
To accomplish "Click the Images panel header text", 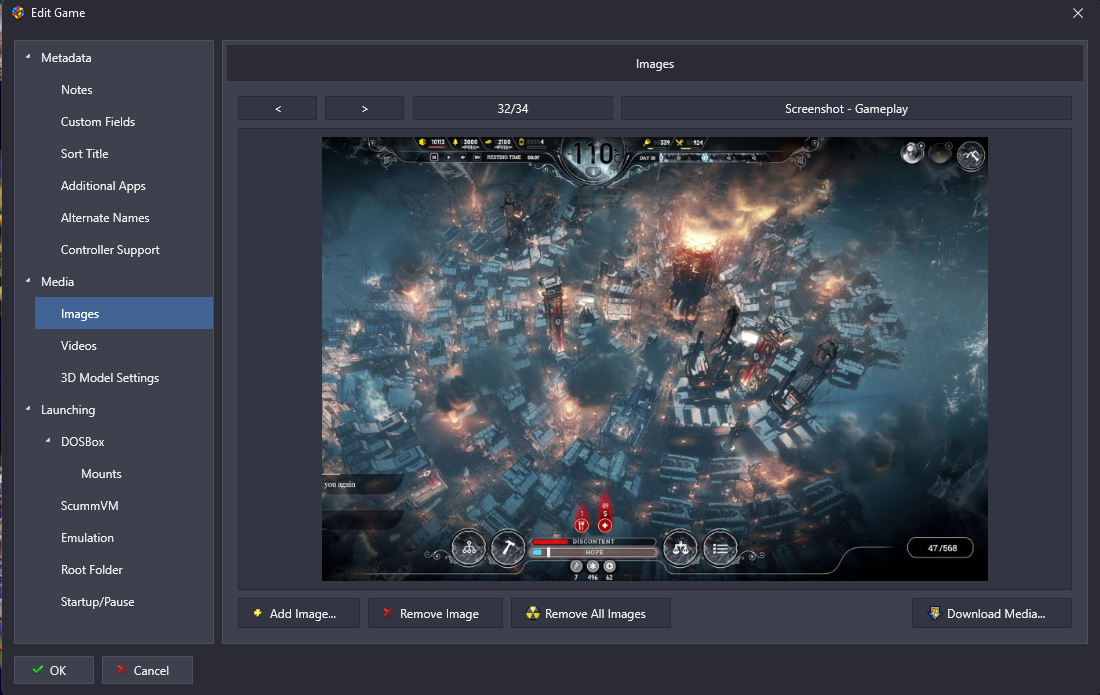I will pos(655,64).
